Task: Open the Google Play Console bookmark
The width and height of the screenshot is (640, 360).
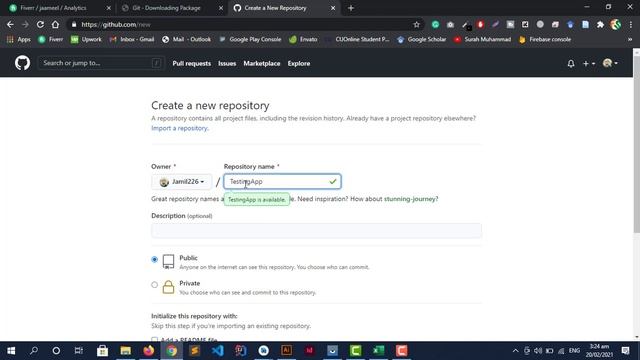Action: tap(250, 40)
